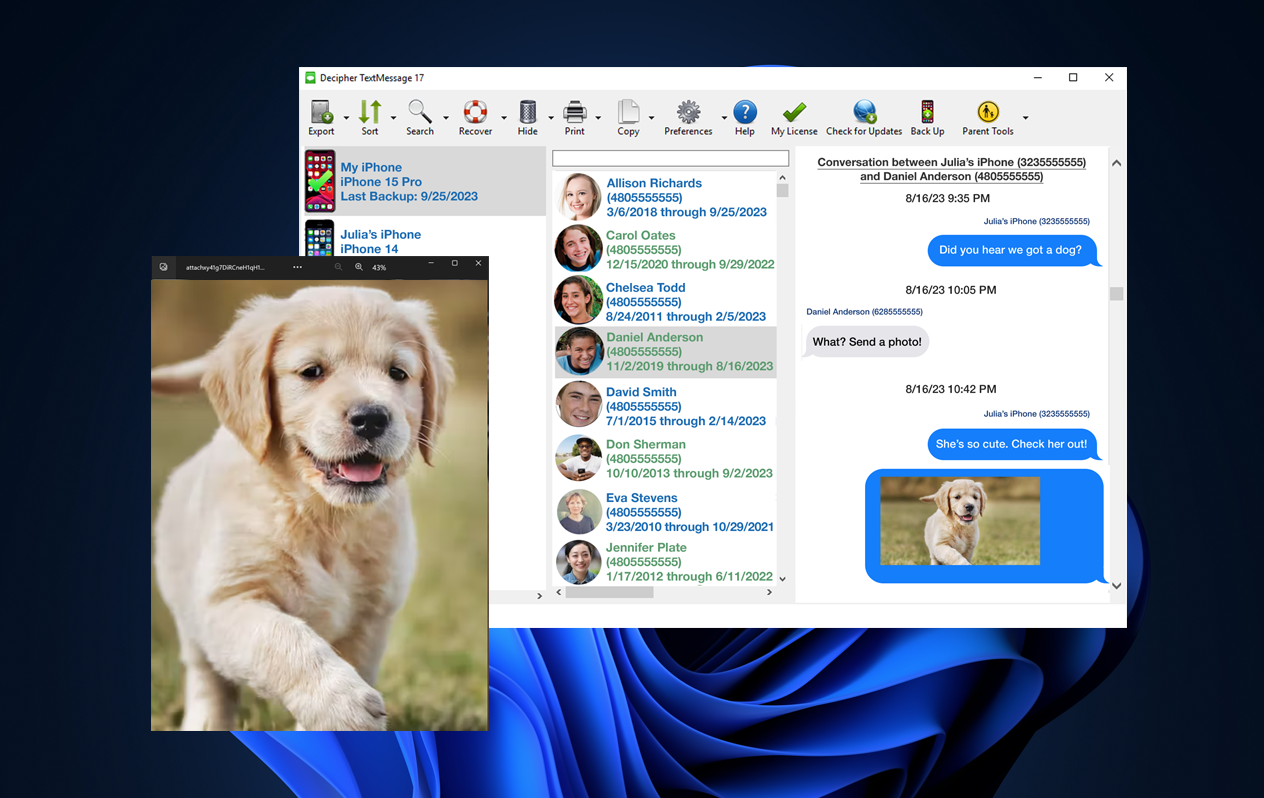Start a backup with Back Up icon
This screenshot has height=798, width=1264.
(x=927, y=111)
